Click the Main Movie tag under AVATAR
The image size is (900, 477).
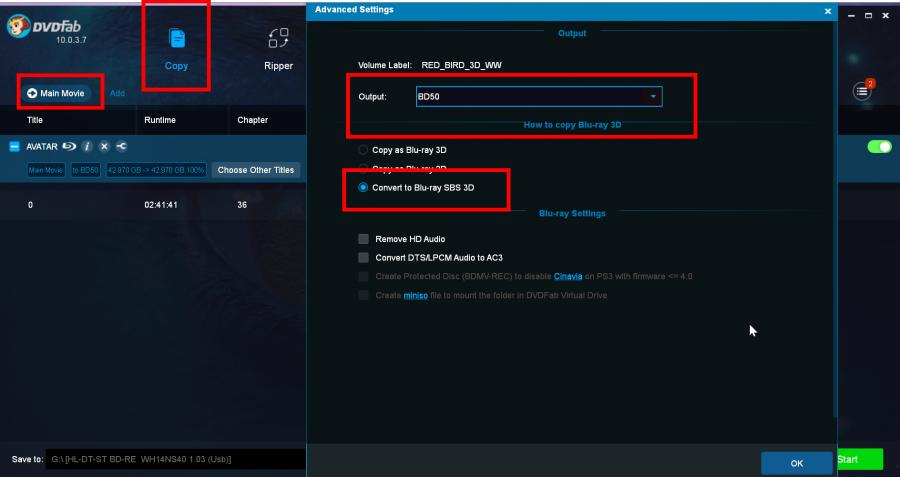[x=46, y=170]
